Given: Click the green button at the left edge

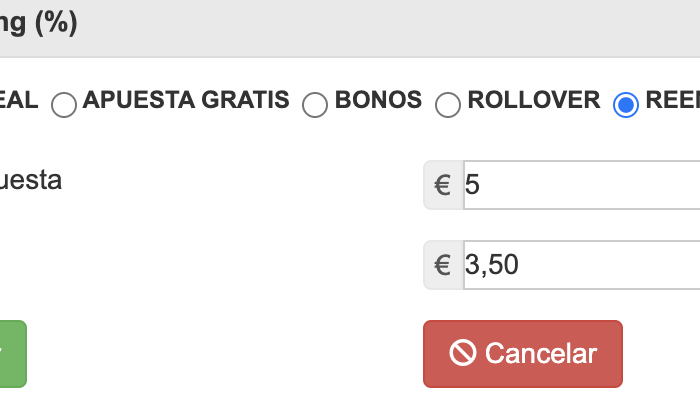Looking at the screenshot, I should click(13, 354).
